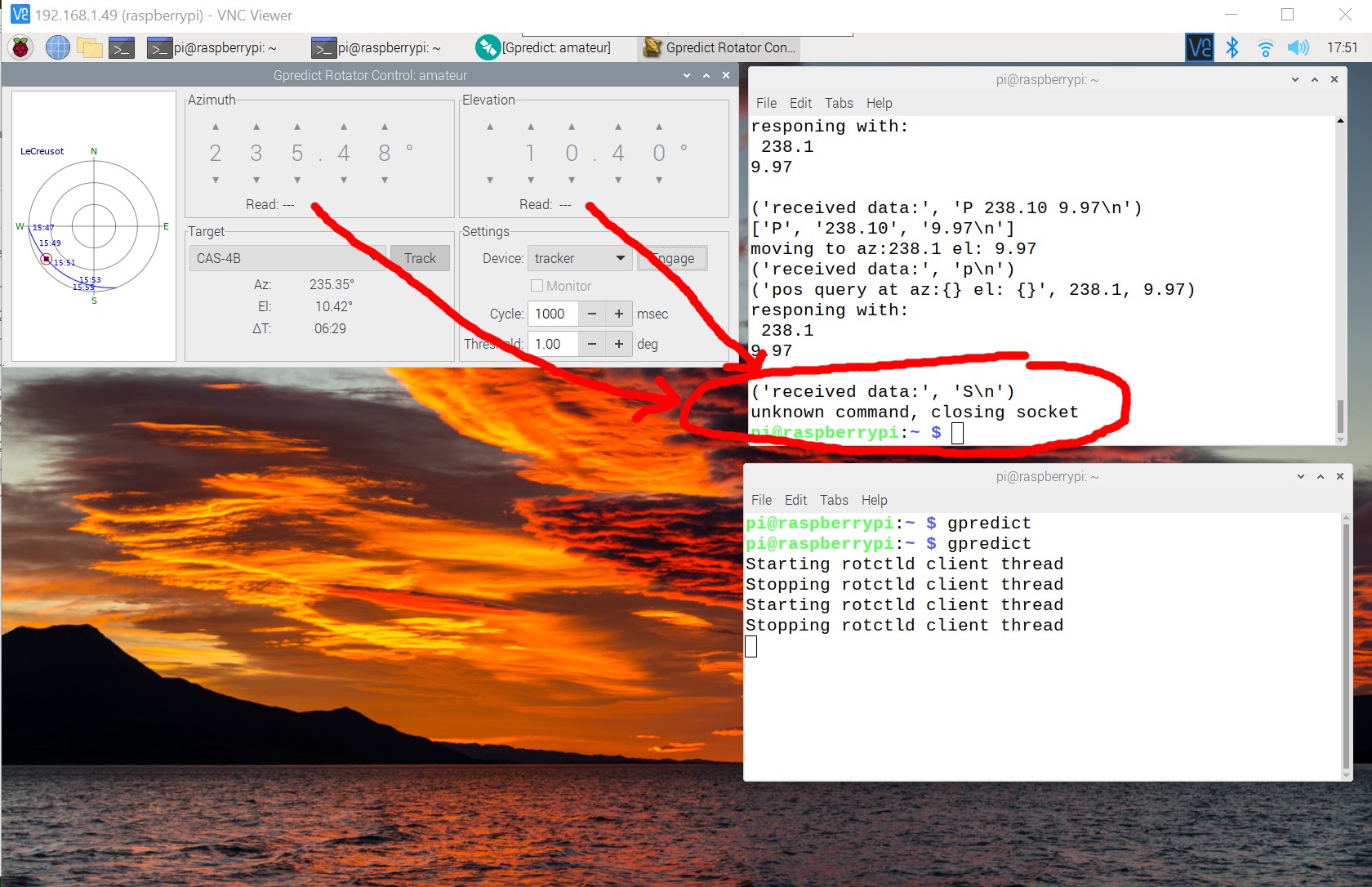
Task: Launch the web browser globe icon
Action: pos(57,47)
